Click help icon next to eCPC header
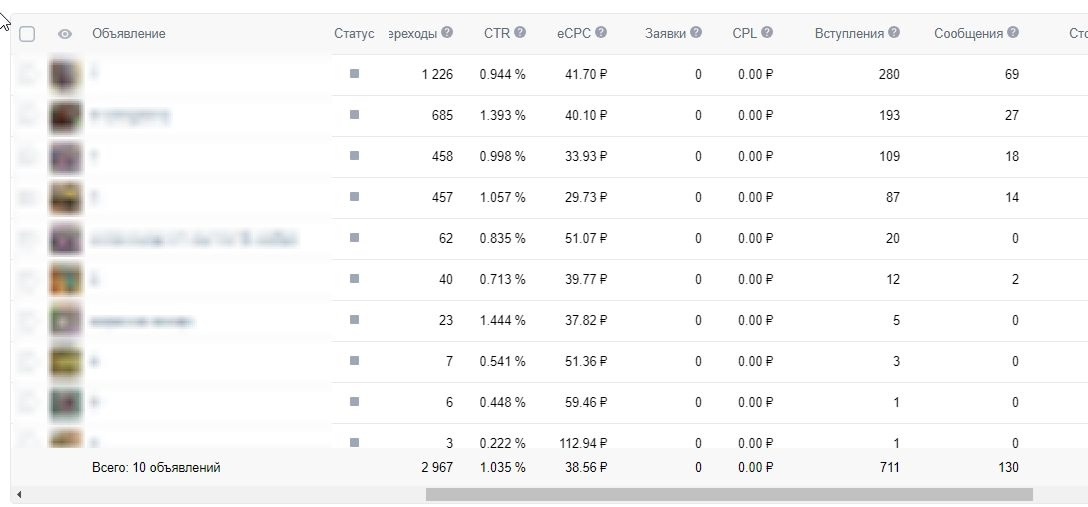 coord(601,33)
